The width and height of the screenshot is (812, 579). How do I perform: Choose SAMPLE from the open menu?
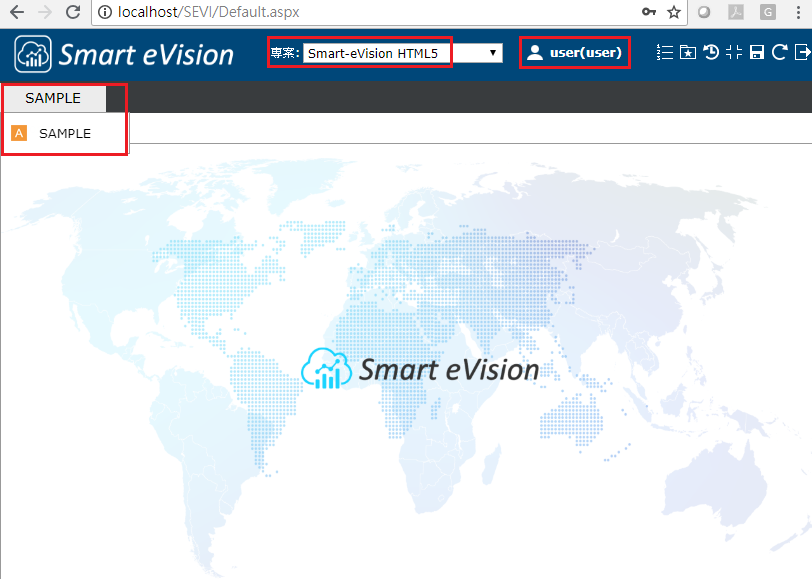66,132
